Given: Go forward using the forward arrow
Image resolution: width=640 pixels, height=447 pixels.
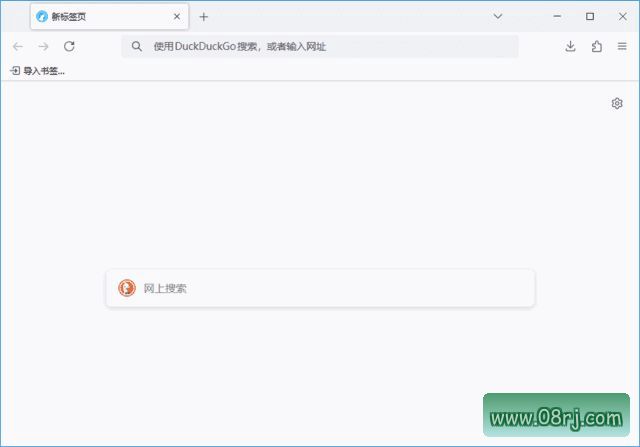Looking at the screenshot, I should click(x=43, y=47).
